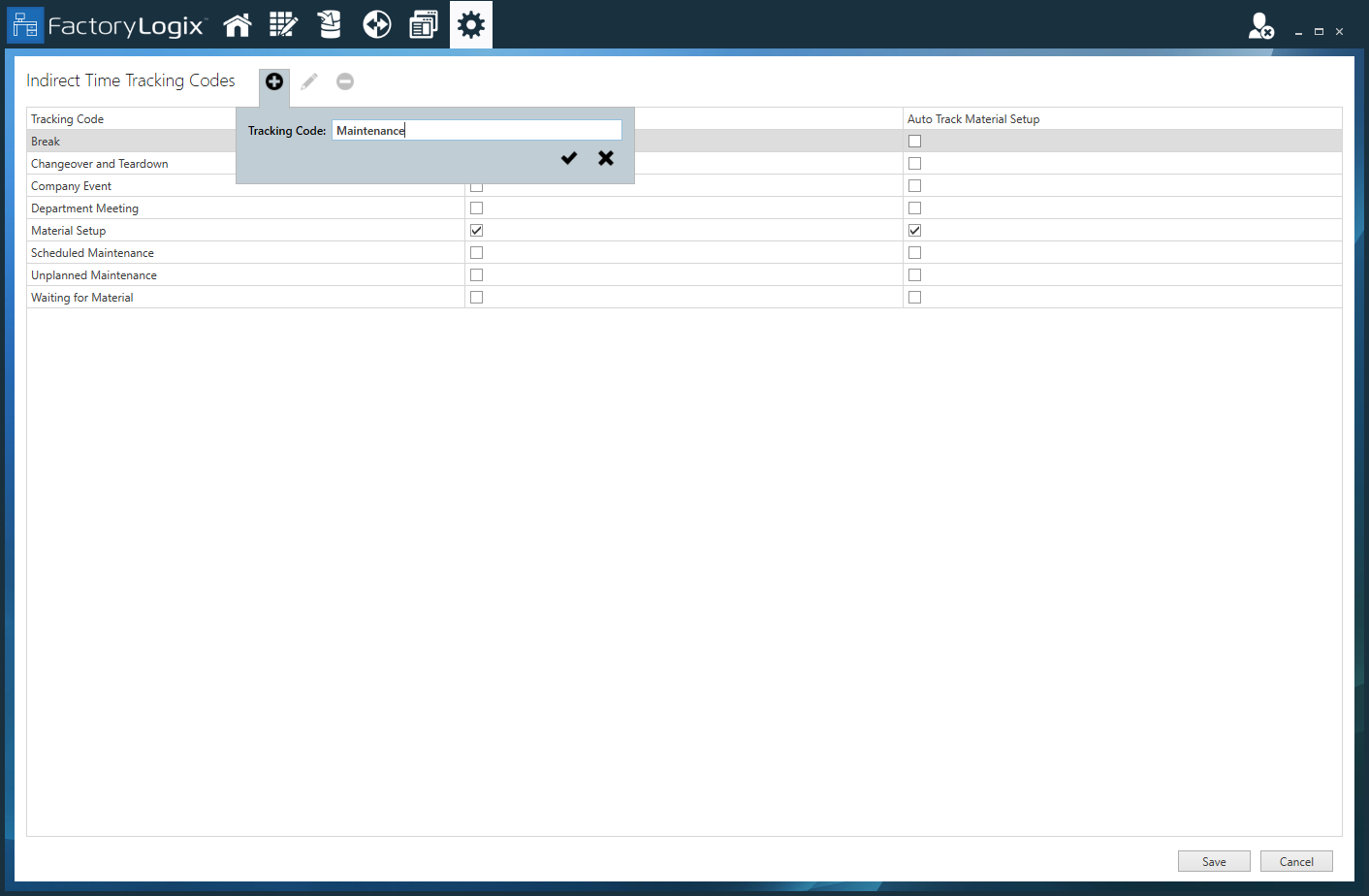This screenshot has width=1369, height=896.
Task: Click the remove tracking code minus icon
Action: click(344, 81)
